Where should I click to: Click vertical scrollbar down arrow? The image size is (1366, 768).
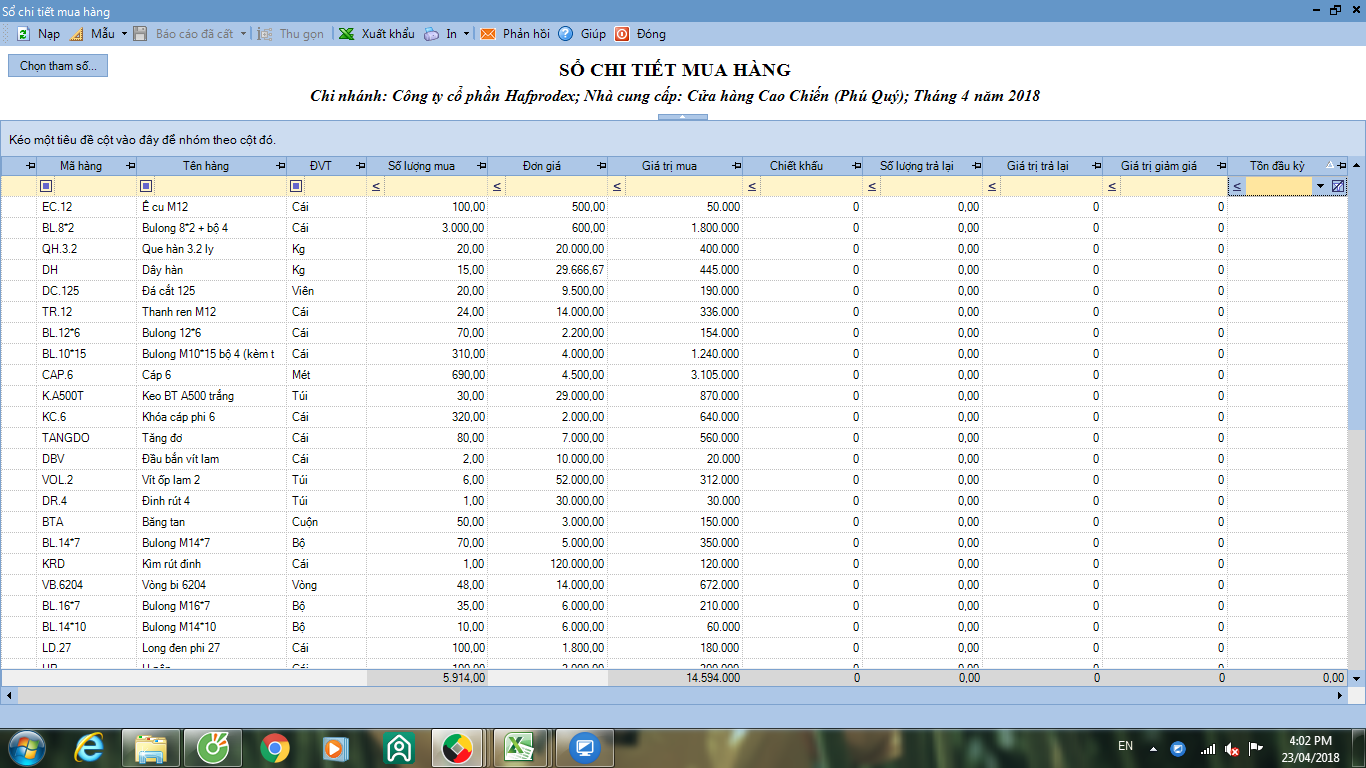point(1357,678)
